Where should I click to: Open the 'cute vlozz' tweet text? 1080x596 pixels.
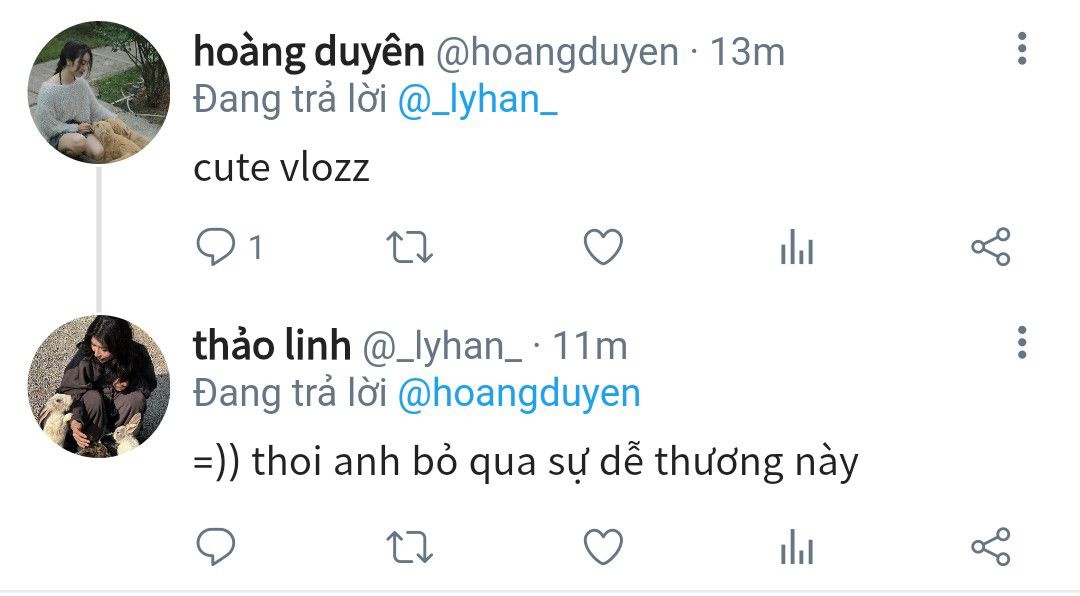click(281, 168)
